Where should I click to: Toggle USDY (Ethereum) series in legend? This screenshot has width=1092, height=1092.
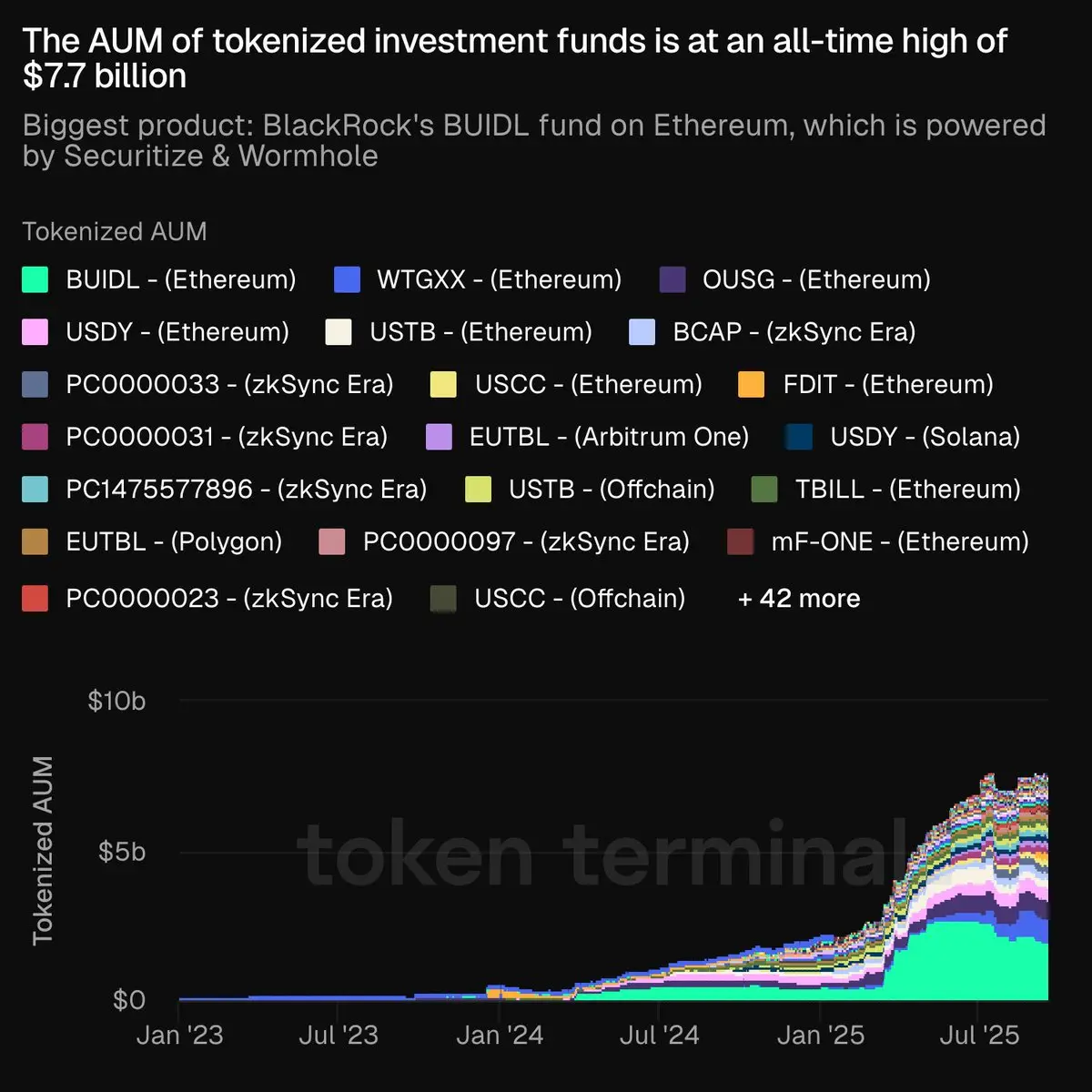click(156, 332)
